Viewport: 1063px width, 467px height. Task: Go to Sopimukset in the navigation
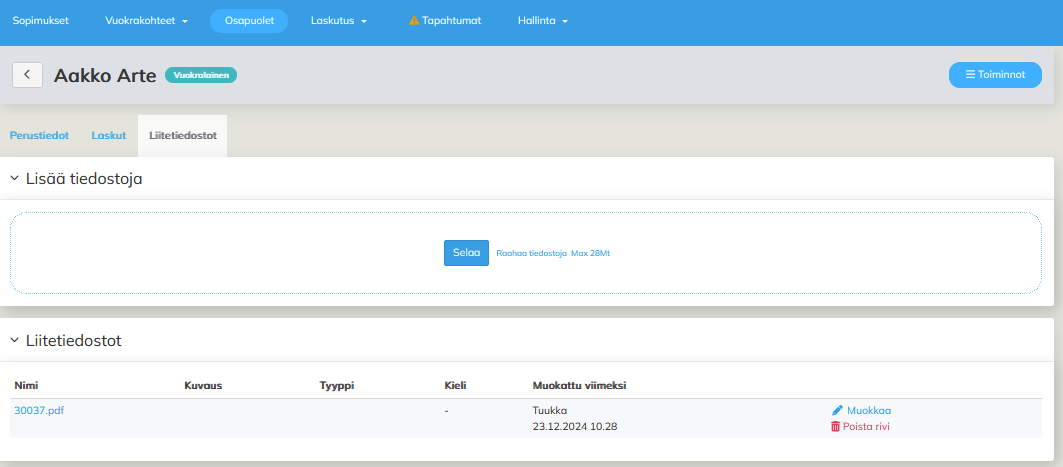coord(40,21)
